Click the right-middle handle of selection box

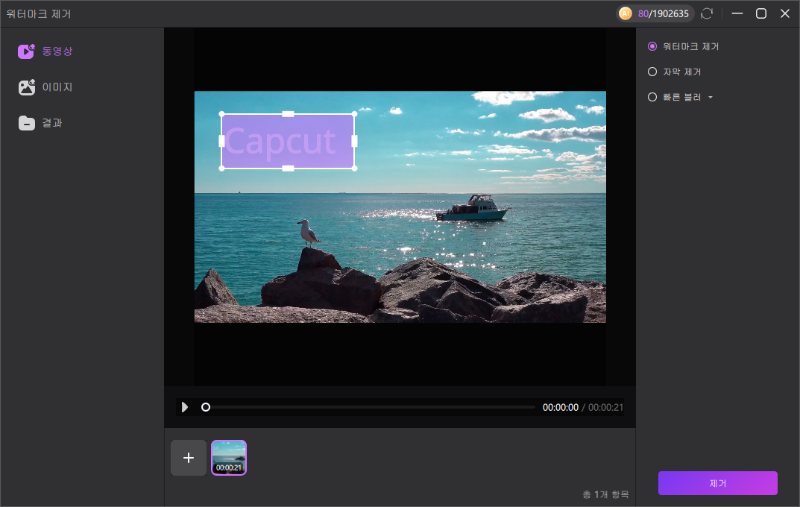pyautogui.click(x=355, y=141)
